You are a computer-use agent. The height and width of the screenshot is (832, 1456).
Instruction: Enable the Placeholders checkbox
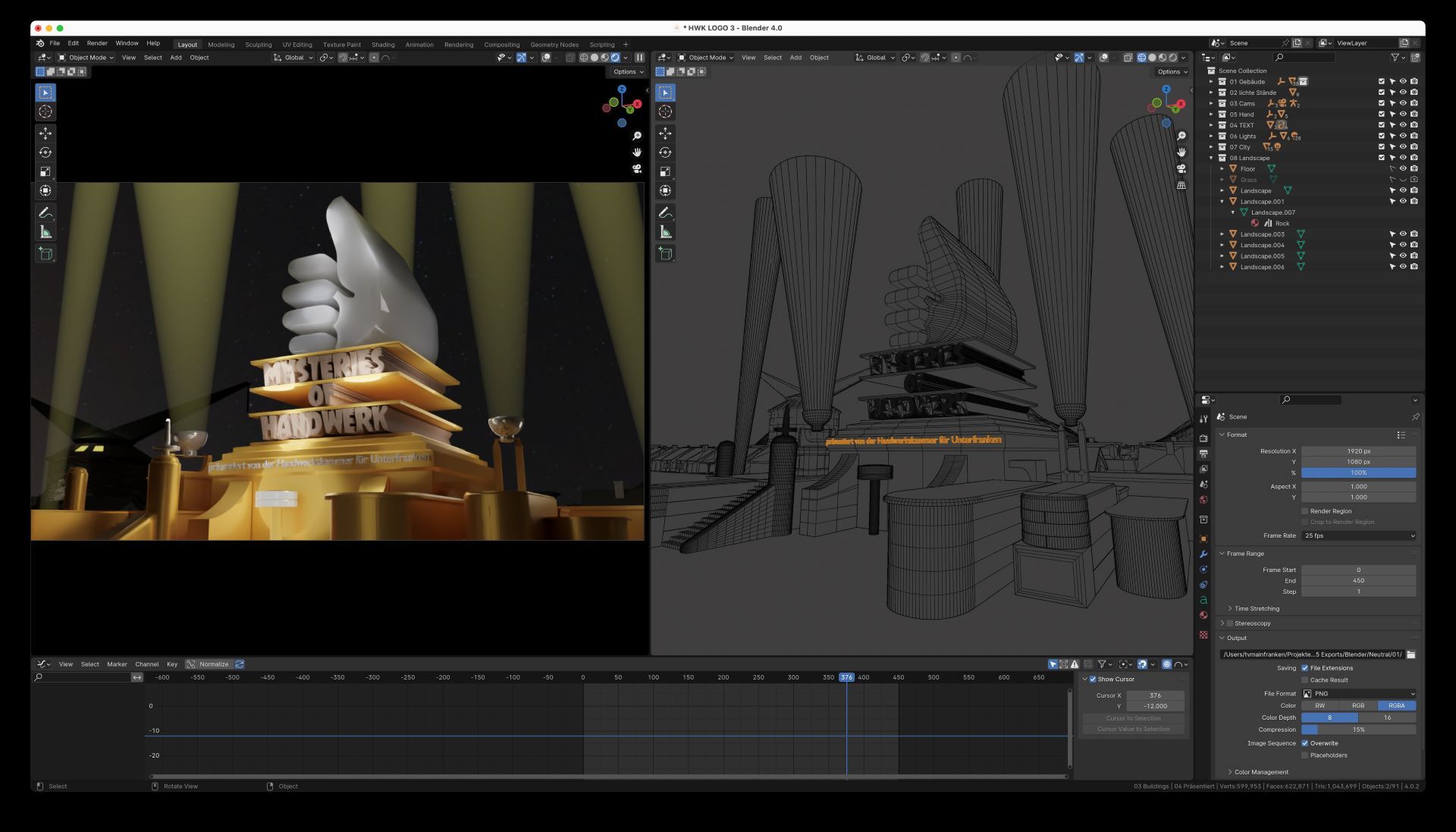coord(1305,755)
